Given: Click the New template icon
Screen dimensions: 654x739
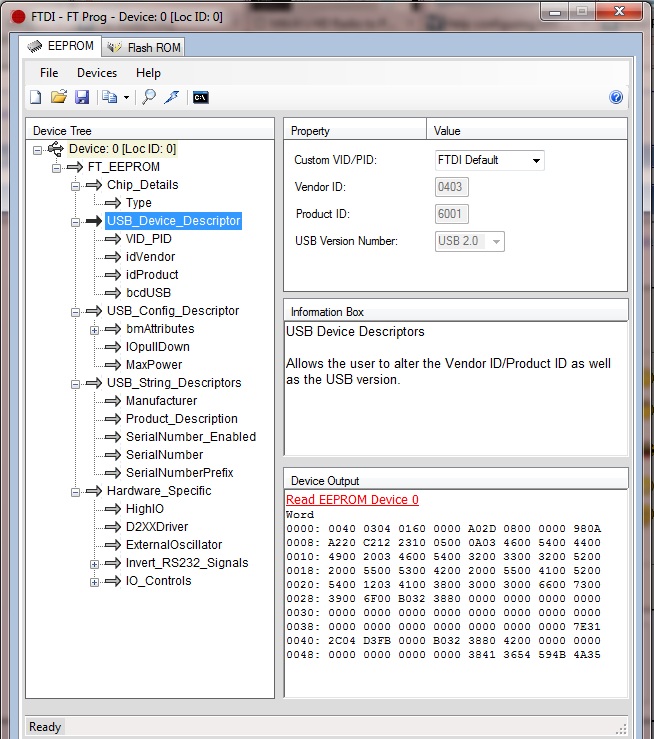Looking at the screenshot, I should 36,97.
